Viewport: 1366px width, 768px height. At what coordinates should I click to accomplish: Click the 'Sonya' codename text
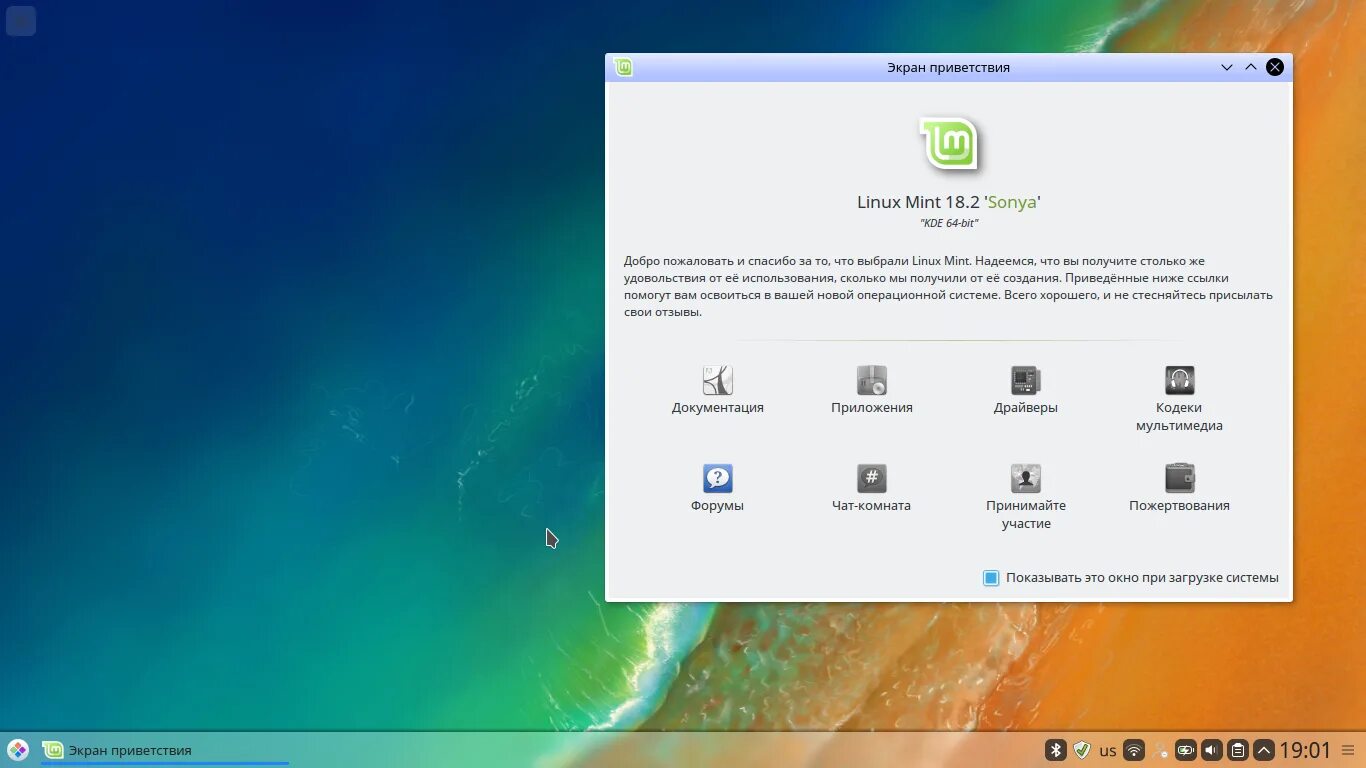tap(1012, 202)
